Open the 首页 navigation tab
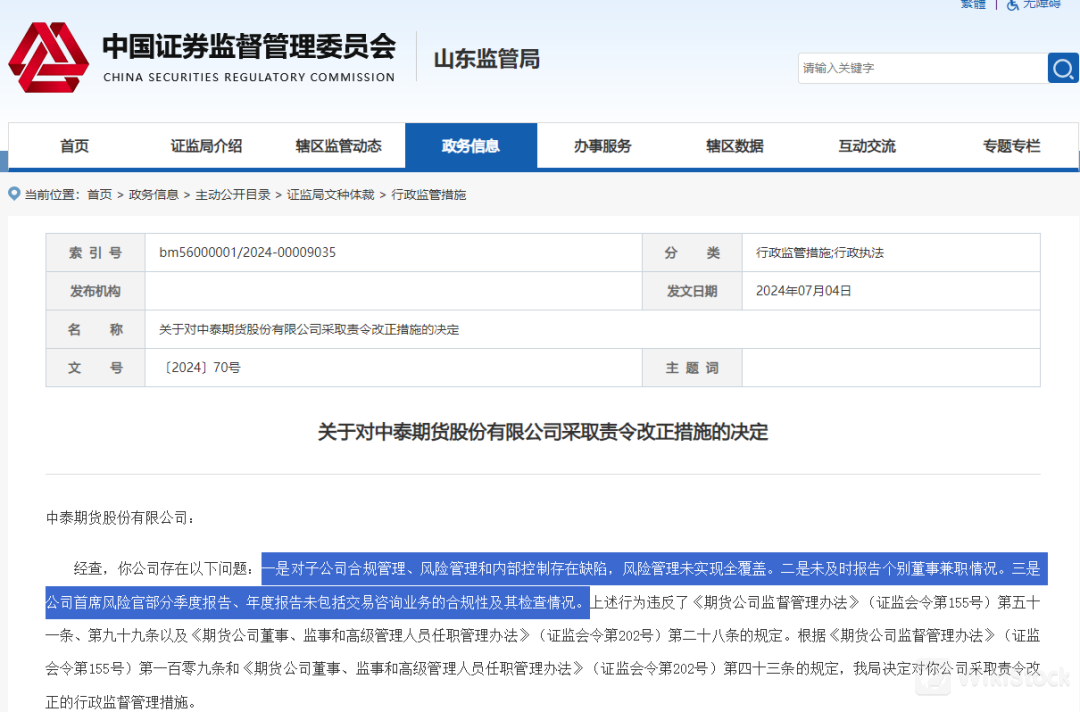 [x=74, y=146]
